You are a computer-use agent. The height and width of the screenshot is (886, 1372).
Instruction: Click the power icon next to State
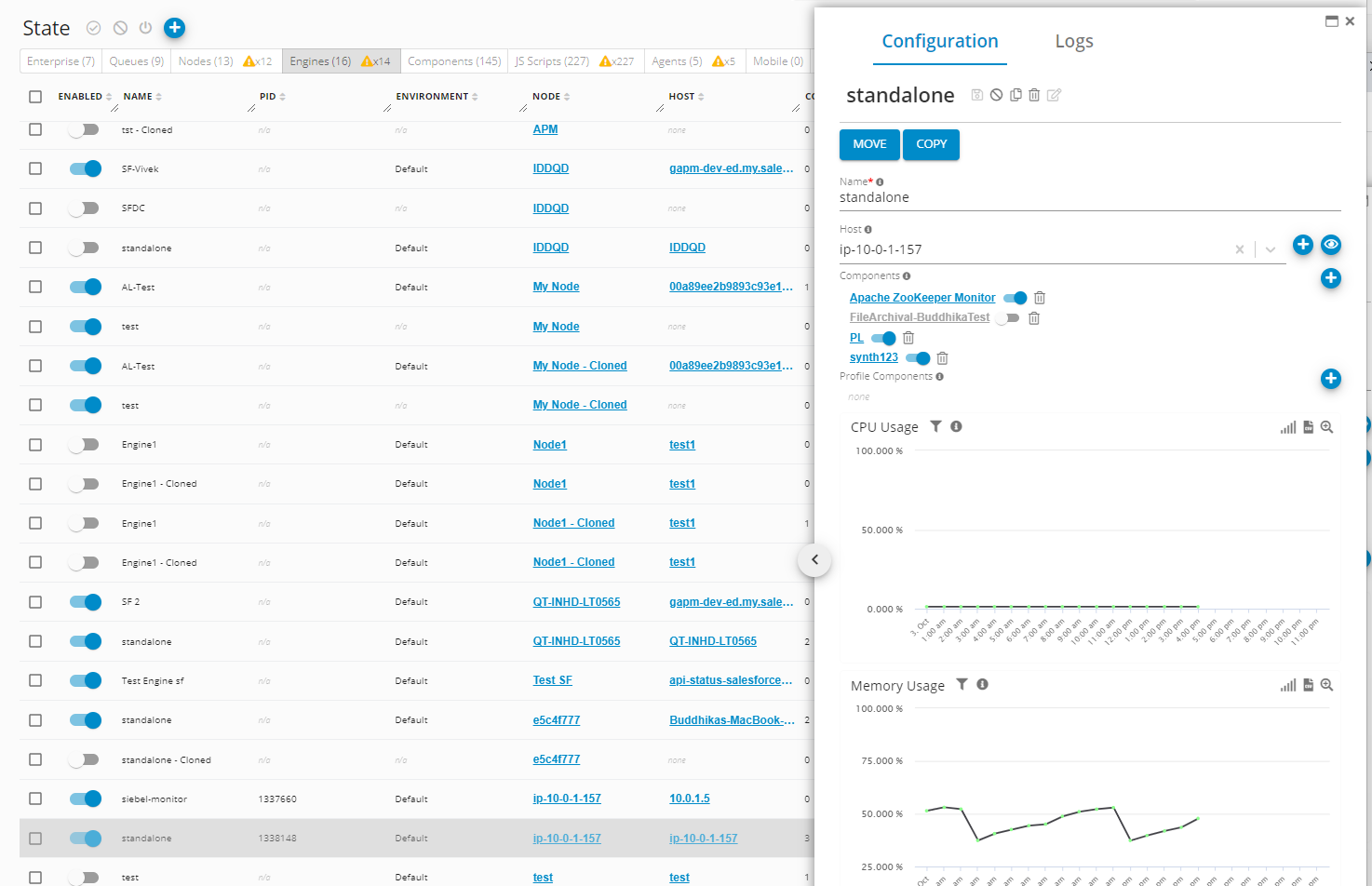click(145, 28)
